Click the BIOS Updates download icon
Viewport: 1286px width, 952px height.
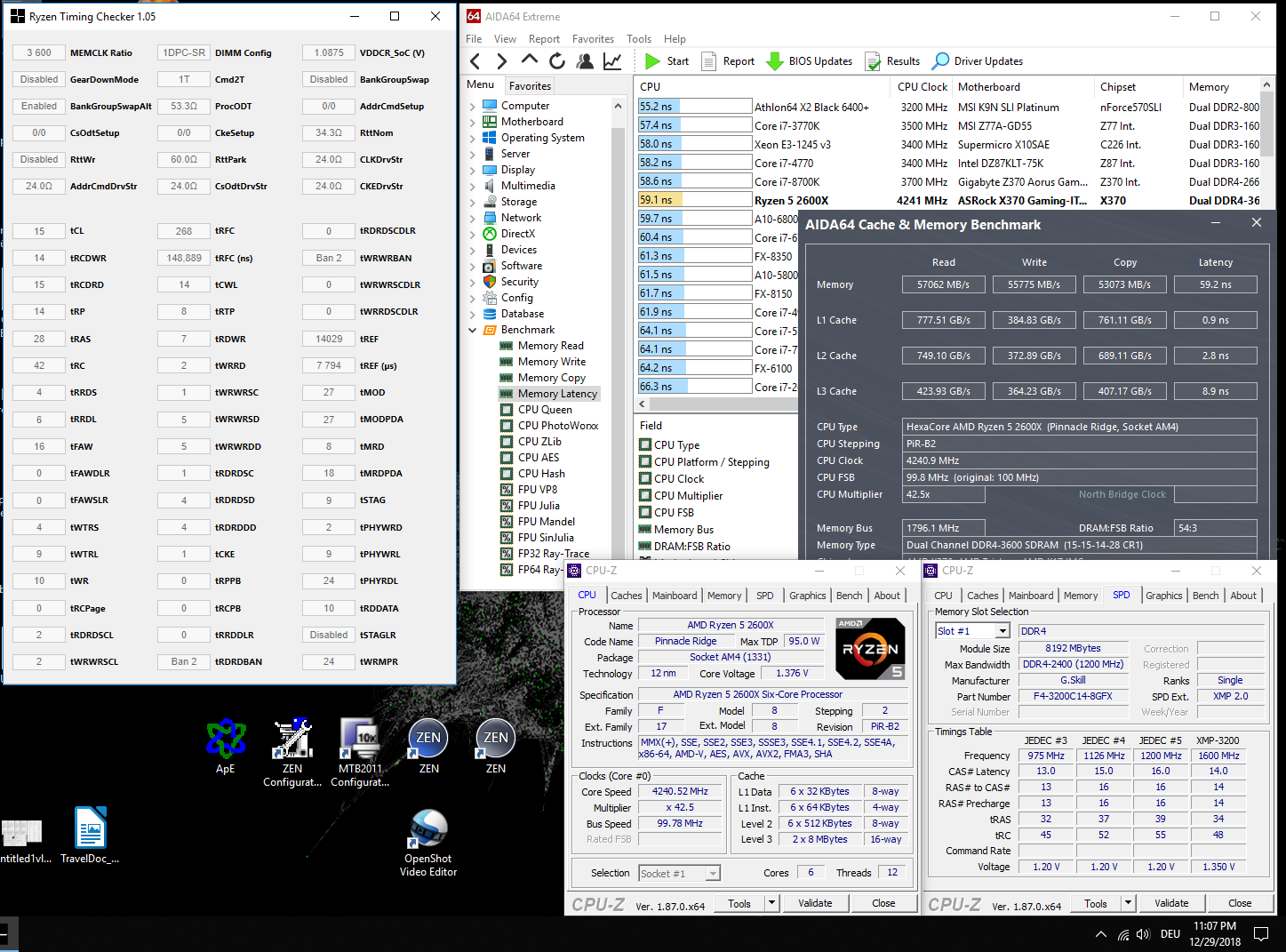click(774, 61)
